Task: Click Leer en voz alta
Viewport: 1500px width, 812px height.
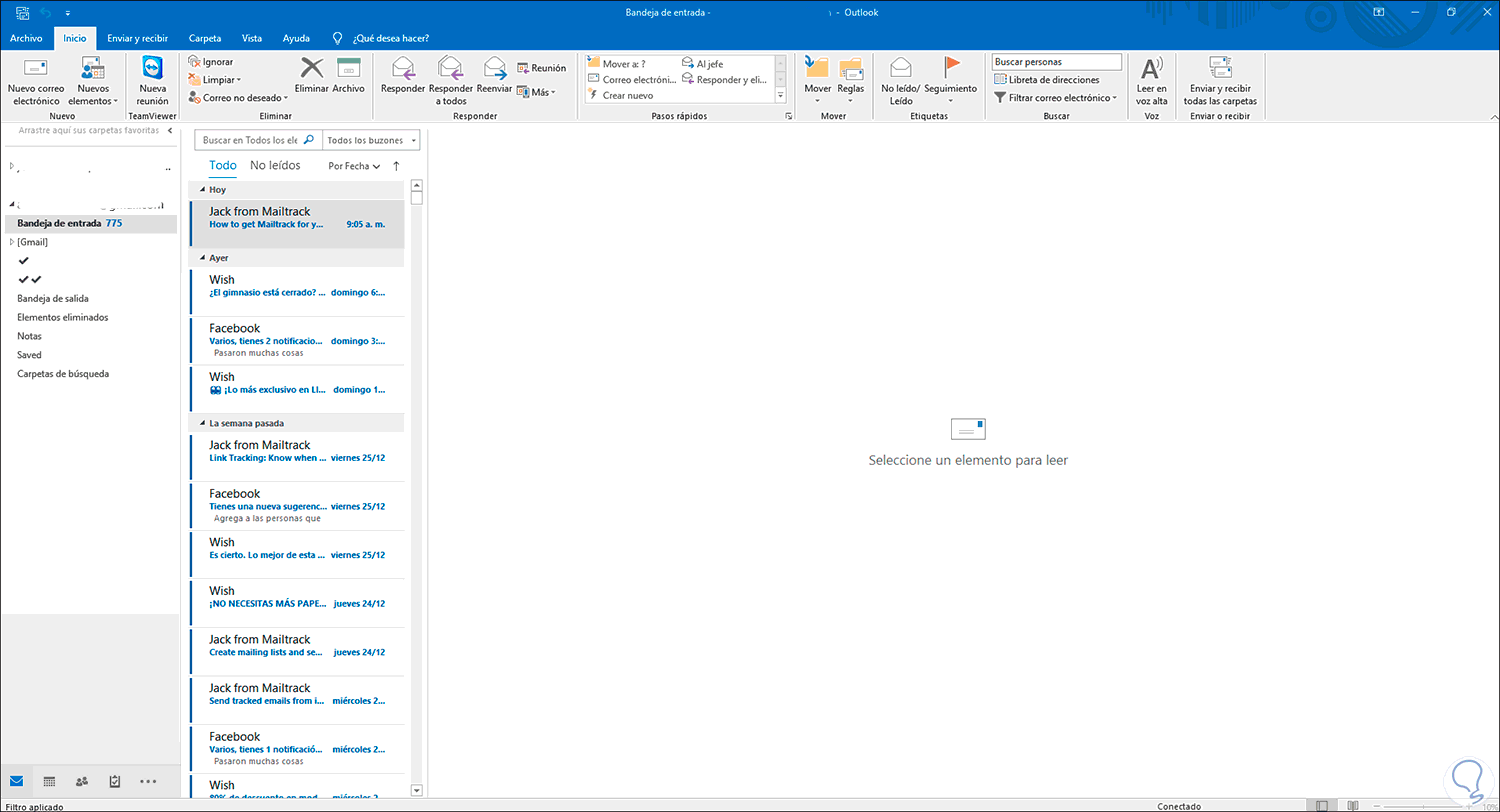Action: pos(1152,82)
